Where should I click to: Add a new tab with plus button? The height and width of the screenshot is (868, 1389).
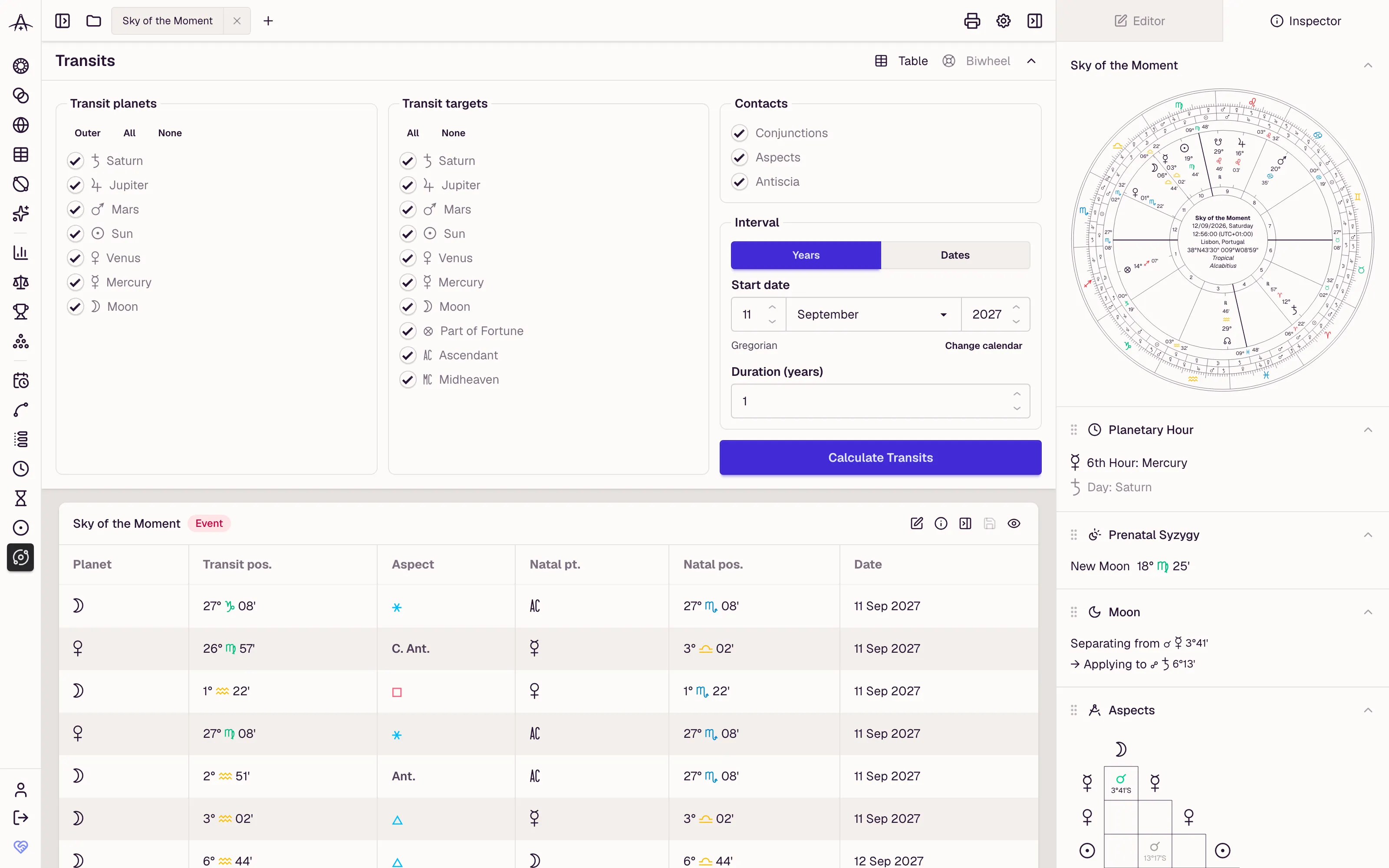[268, 21]
